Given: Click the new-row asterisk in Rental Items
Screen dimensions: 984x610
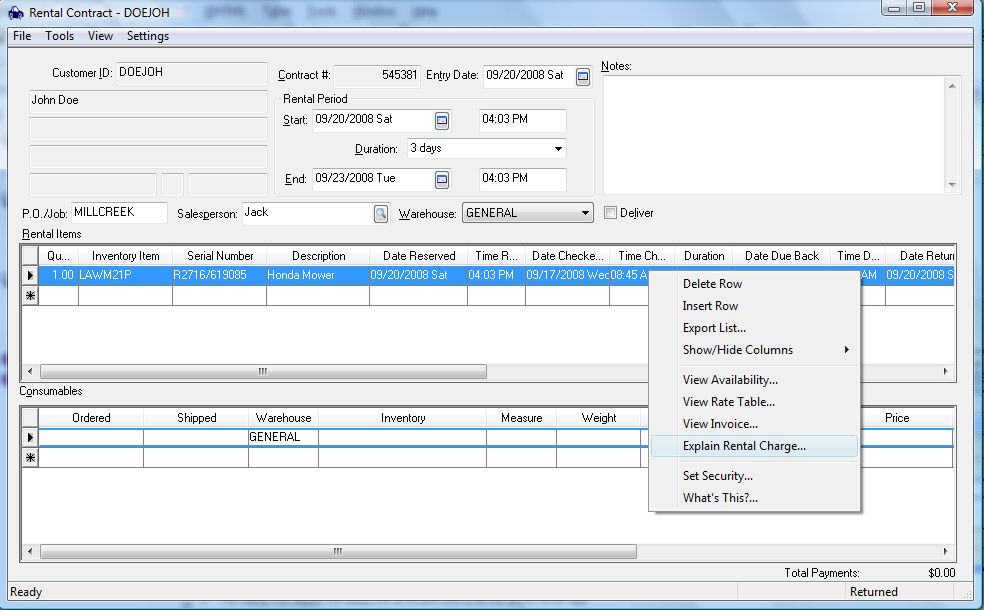Looking at the screenshot, I should pos(30,296).
